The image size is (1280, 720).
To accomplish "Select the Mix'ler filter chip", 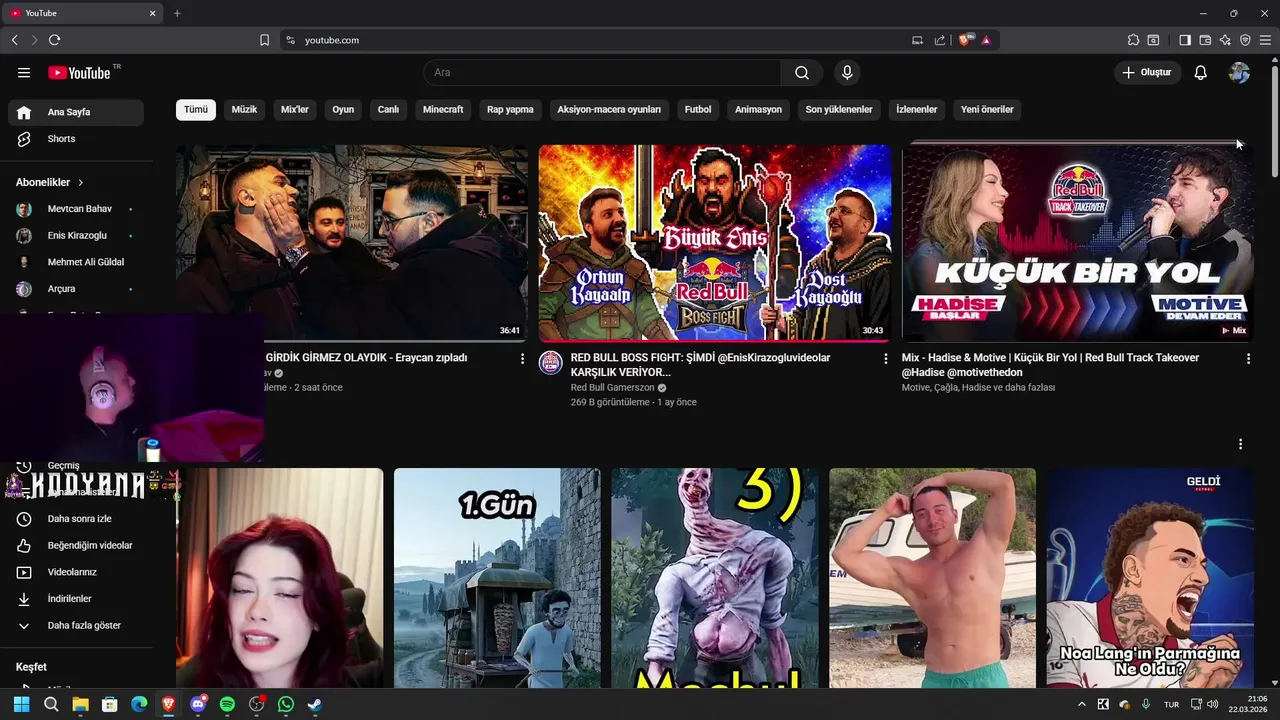I will coord(295,110).
